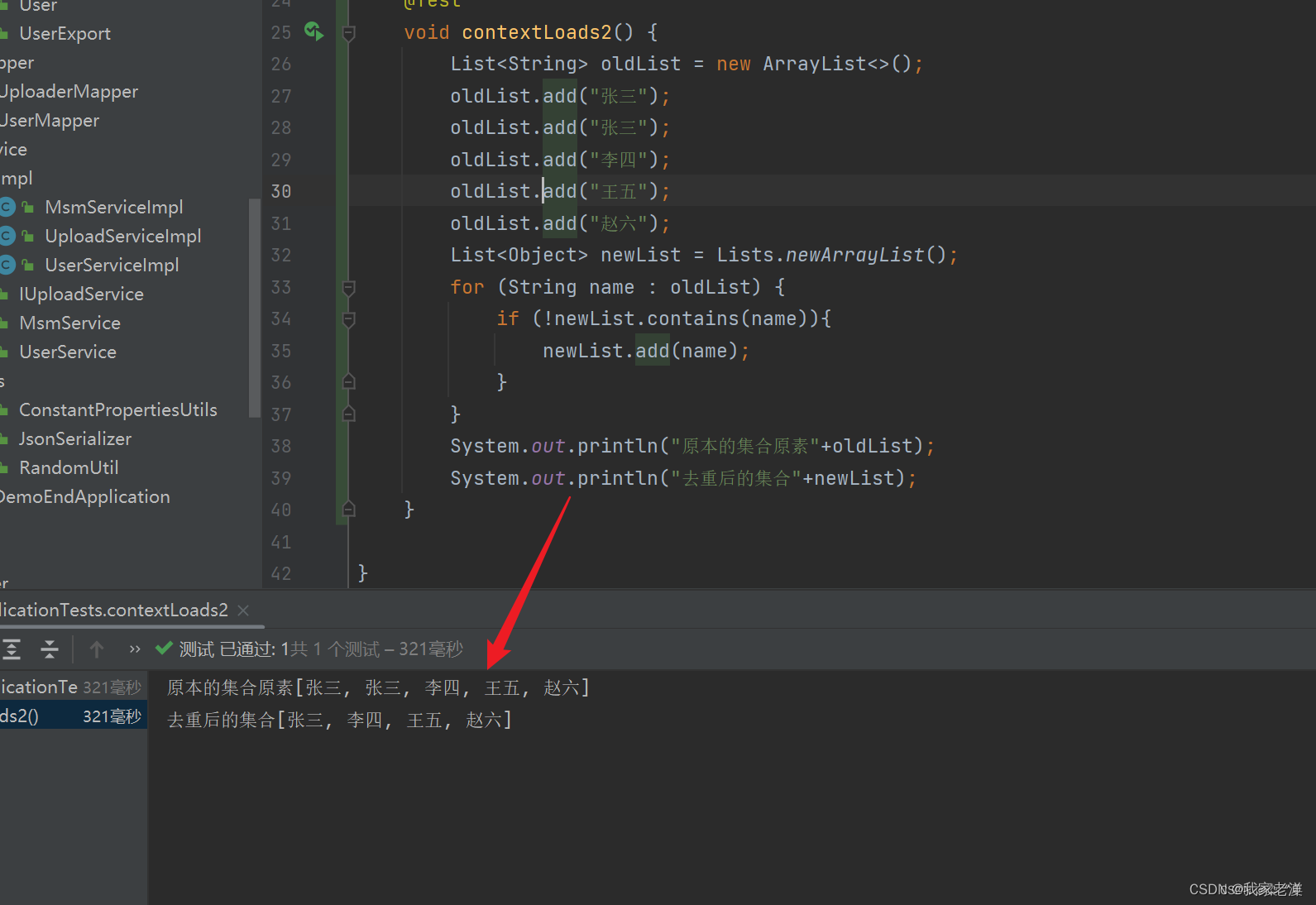Open DemoEndApplication in project tree
Image resolution: width=1316 pixels, height=905 pixels.
point(84,496)
